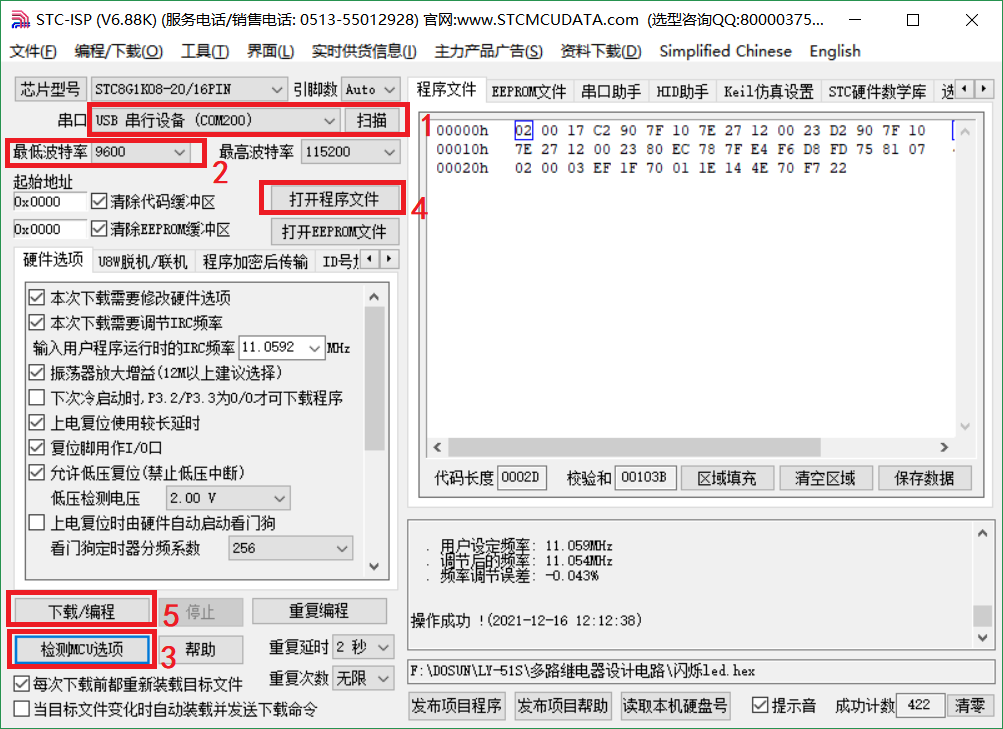
Task: Enable 上电复位时由硬件自动启动看门狗
Action: point(36,523)
